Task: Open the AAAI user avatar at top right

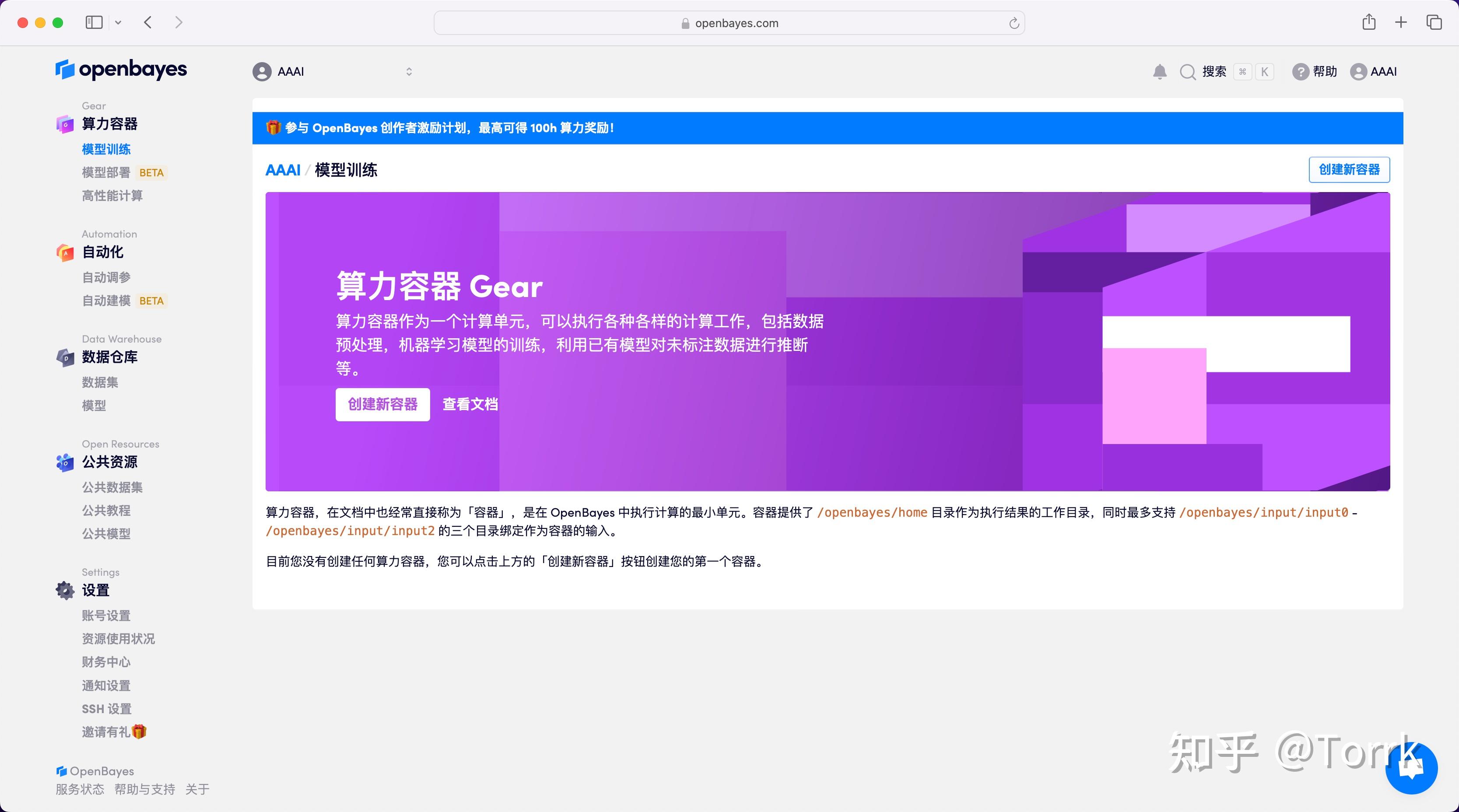Action: [1358, 72]
